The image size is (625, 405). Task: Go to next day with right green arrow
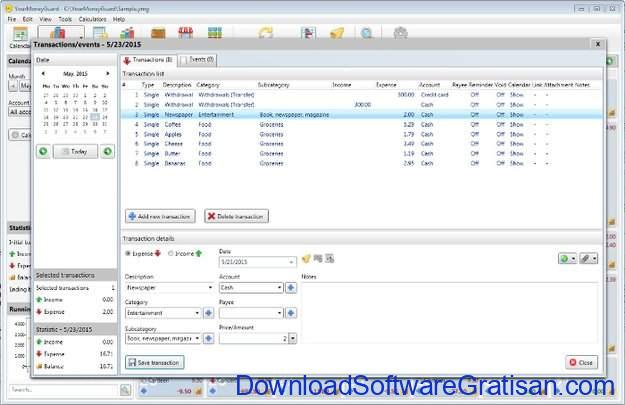(107, 151)
